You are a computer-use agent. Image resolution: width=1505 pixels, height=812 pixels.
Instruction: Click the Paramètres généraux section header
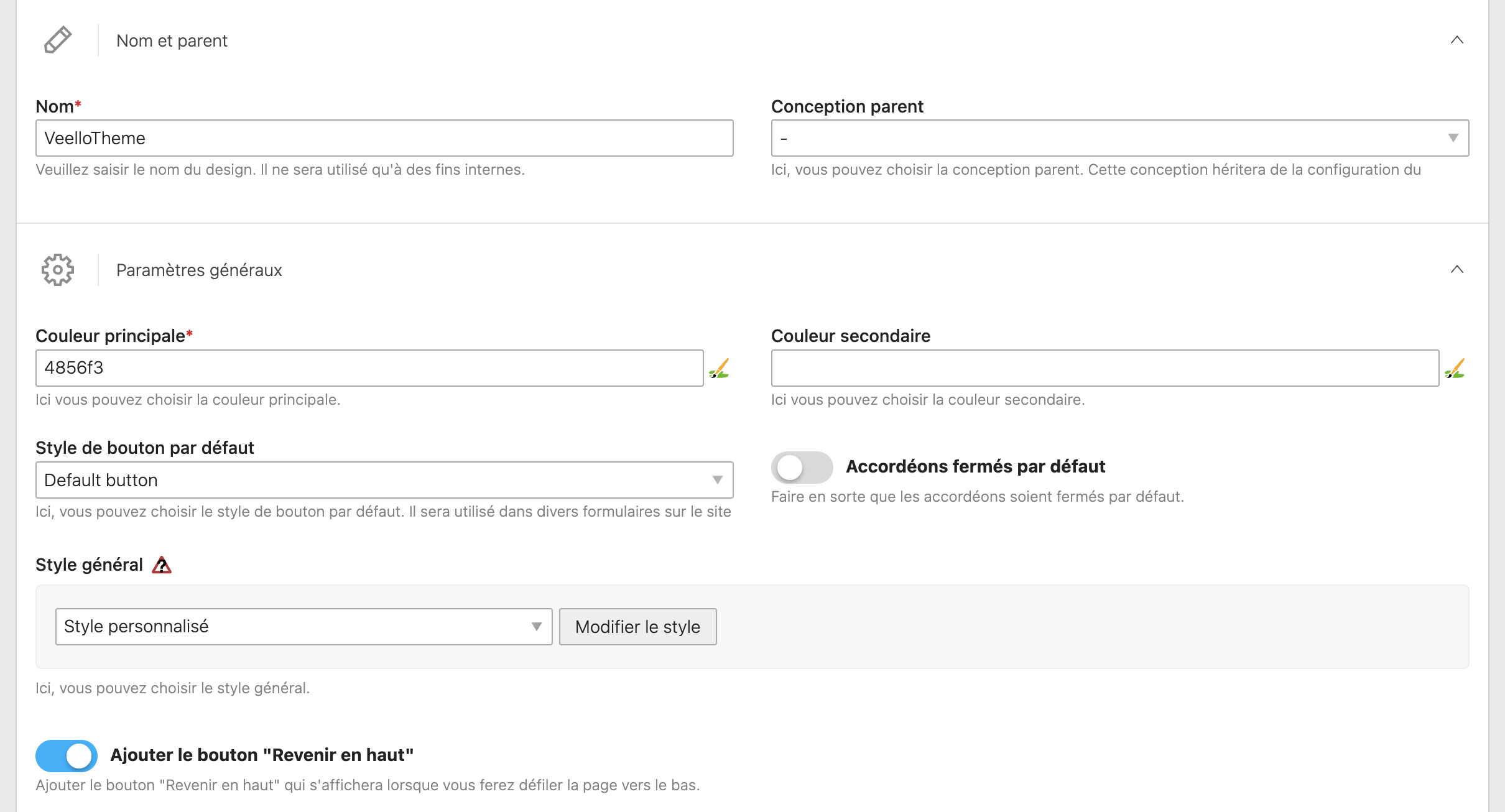coord(199,270)
